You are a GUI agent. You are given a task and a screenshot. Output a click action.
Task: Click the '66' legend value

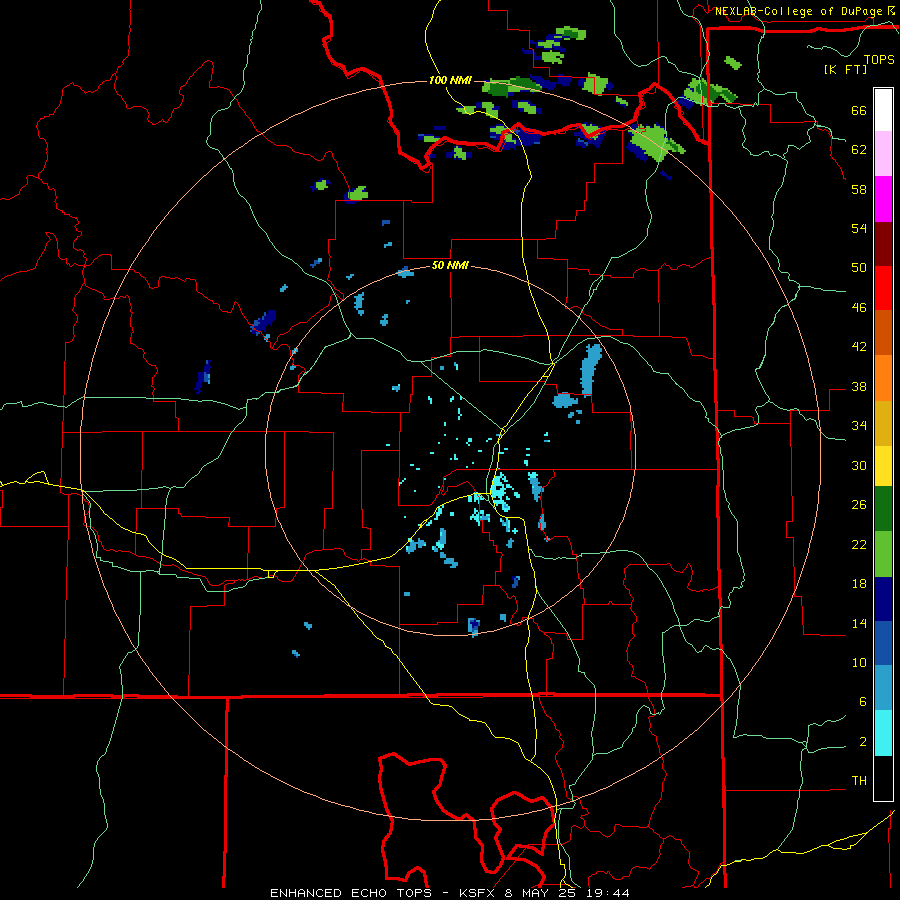(x=859, y=110)
